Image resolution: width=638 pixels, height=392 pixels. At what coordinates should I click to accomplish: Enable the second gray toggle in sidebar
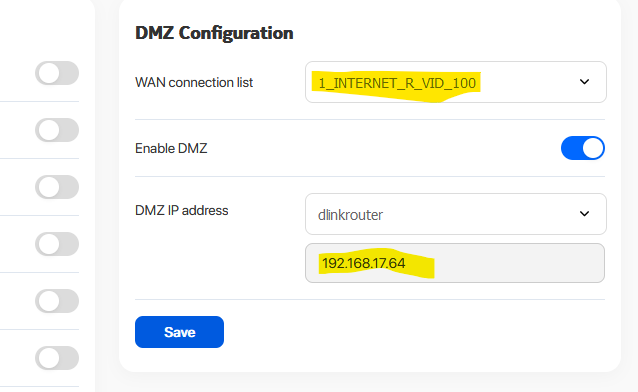[57, 130]
